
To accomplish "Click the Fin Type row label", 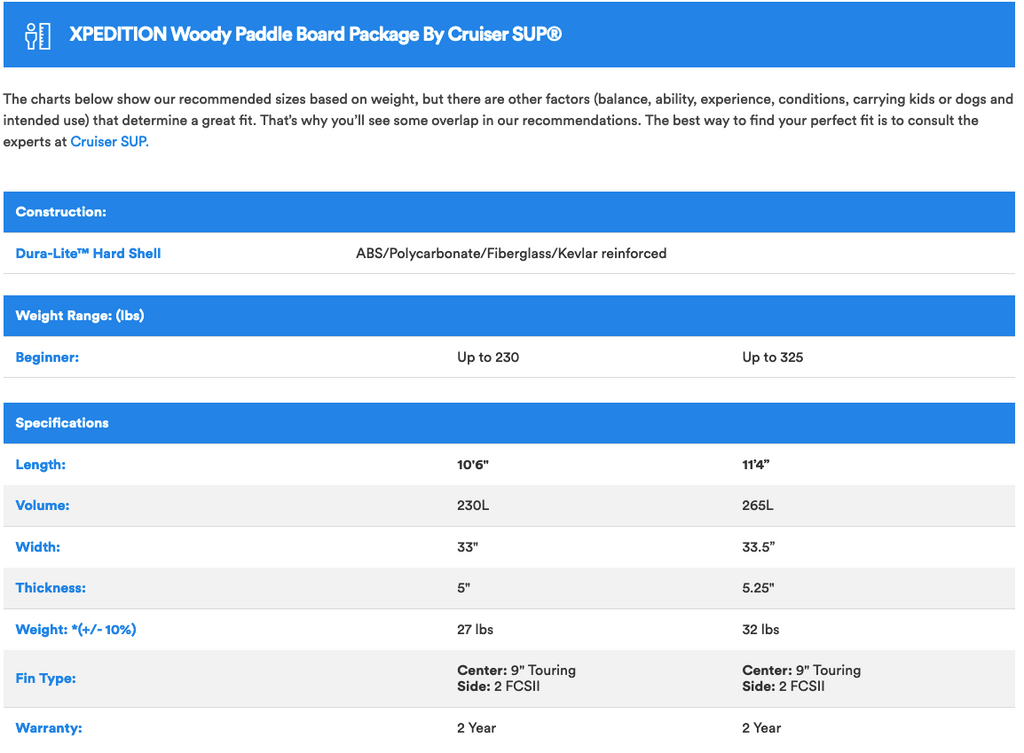I will click(x=45, y=679).
